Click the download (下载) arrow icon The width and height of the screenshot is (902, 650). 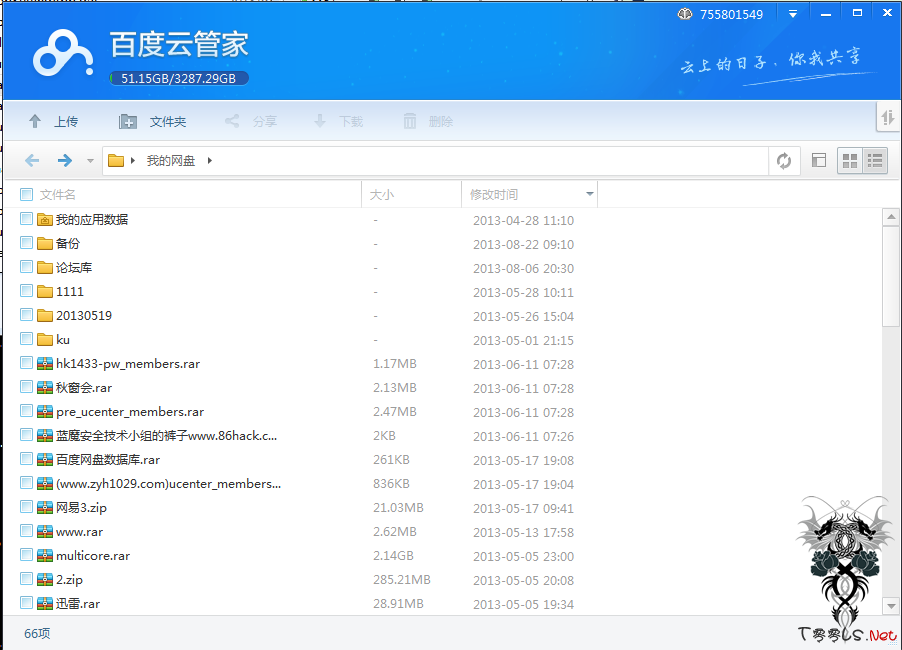tap(320, 121)
